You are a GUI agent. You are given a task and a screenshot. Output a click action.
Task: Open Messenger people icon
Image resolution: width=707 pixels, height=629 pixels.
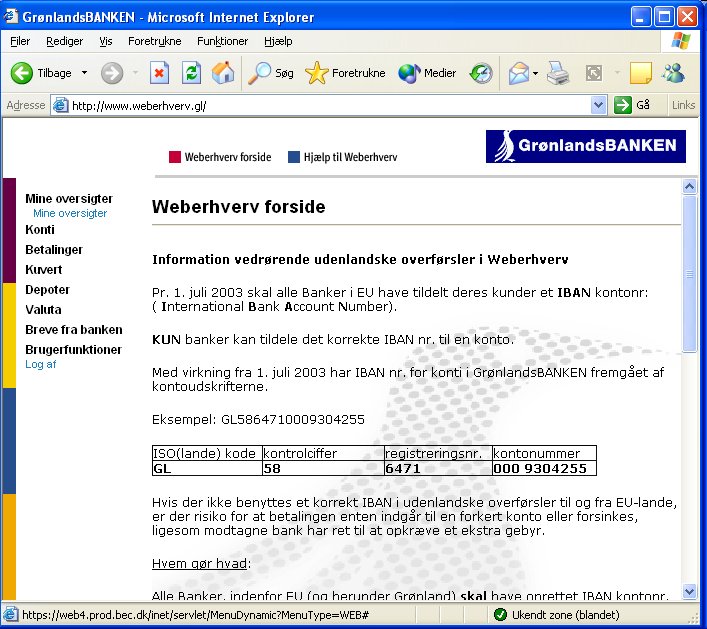673,73
